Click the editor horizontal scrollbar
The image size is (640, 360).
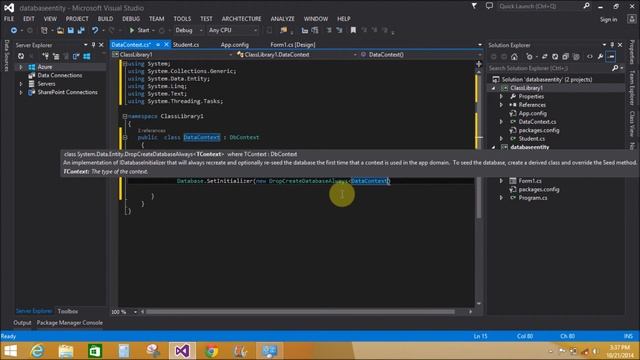click(x=300, y=312)
